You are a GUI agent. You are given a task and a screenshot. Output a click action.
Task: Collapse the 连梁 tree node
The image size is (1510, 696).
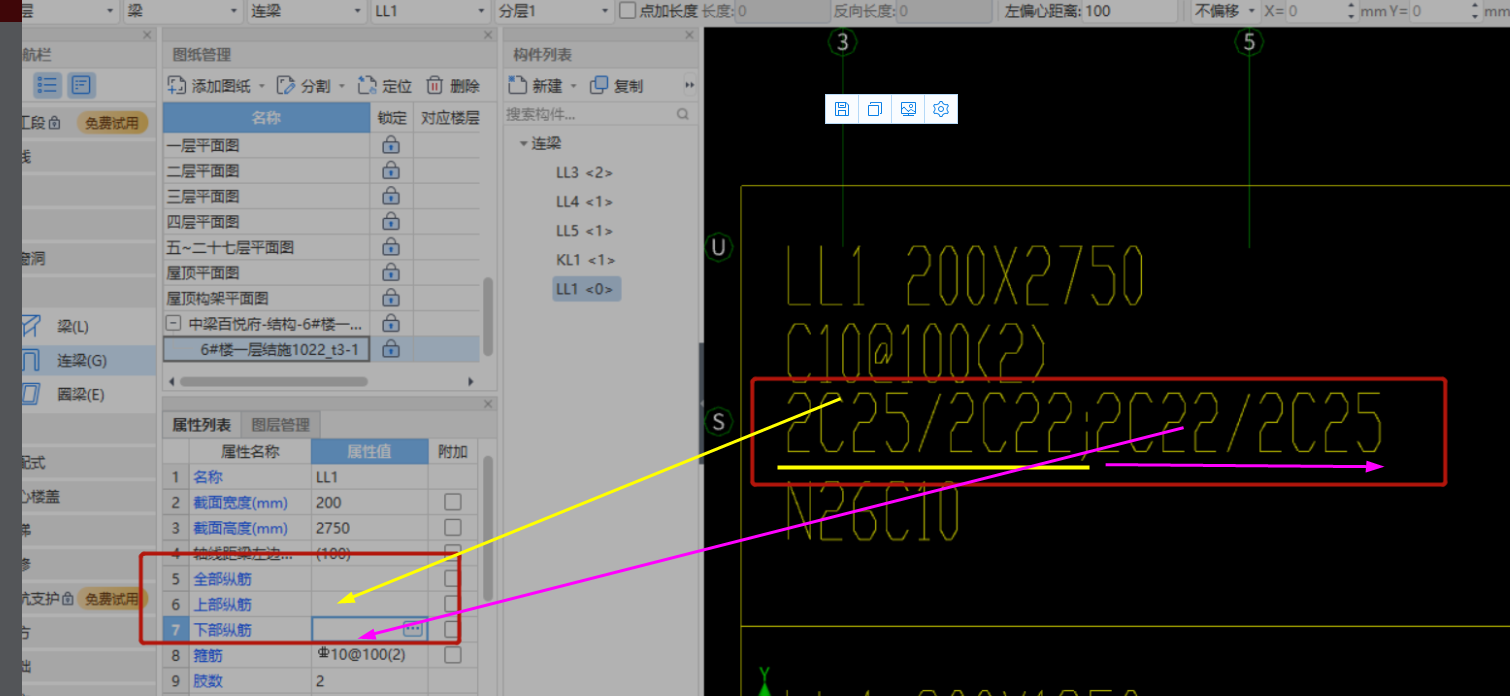click(x=523, y=144)
